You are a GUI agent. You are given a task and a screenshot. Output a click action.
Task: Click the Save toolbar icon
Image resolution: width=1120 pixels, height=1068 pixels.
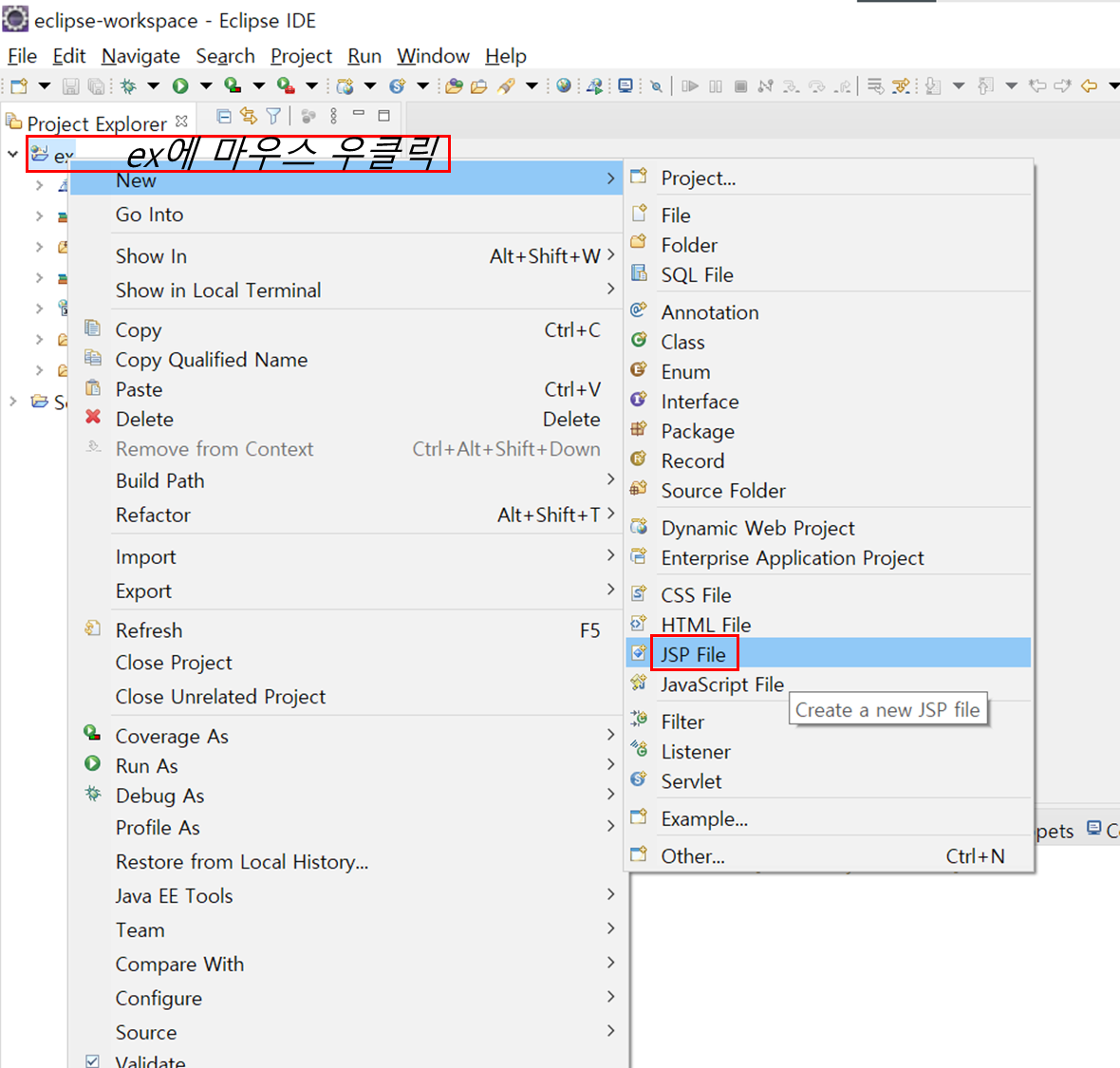[70, 86]
